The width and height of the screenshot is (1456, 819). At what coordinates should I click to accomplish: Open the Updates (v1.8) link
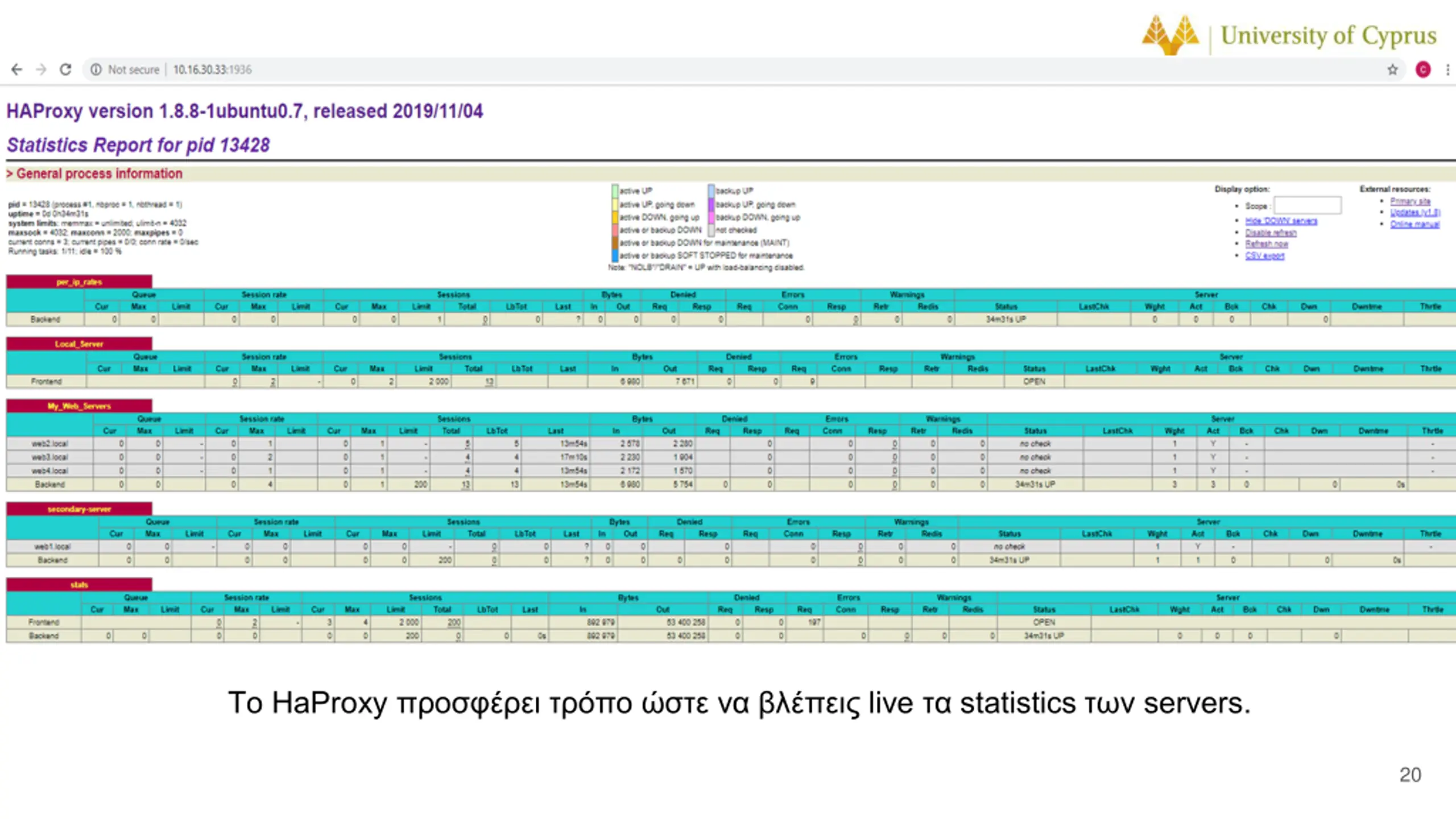pyautogui.click(x=1415, y=213)
